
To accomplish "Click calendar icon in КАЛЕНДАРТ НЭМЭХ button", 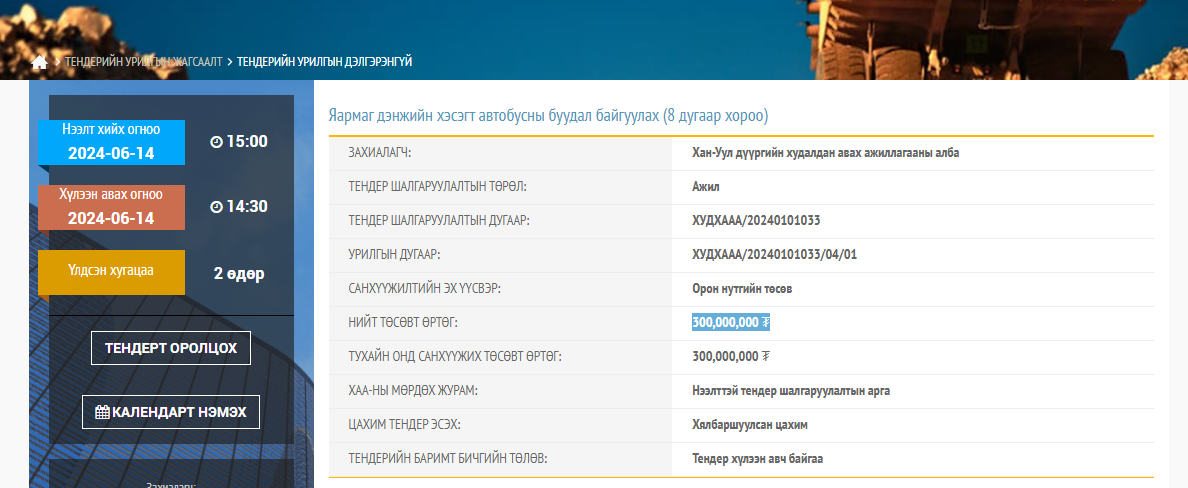I will point(103,412).
